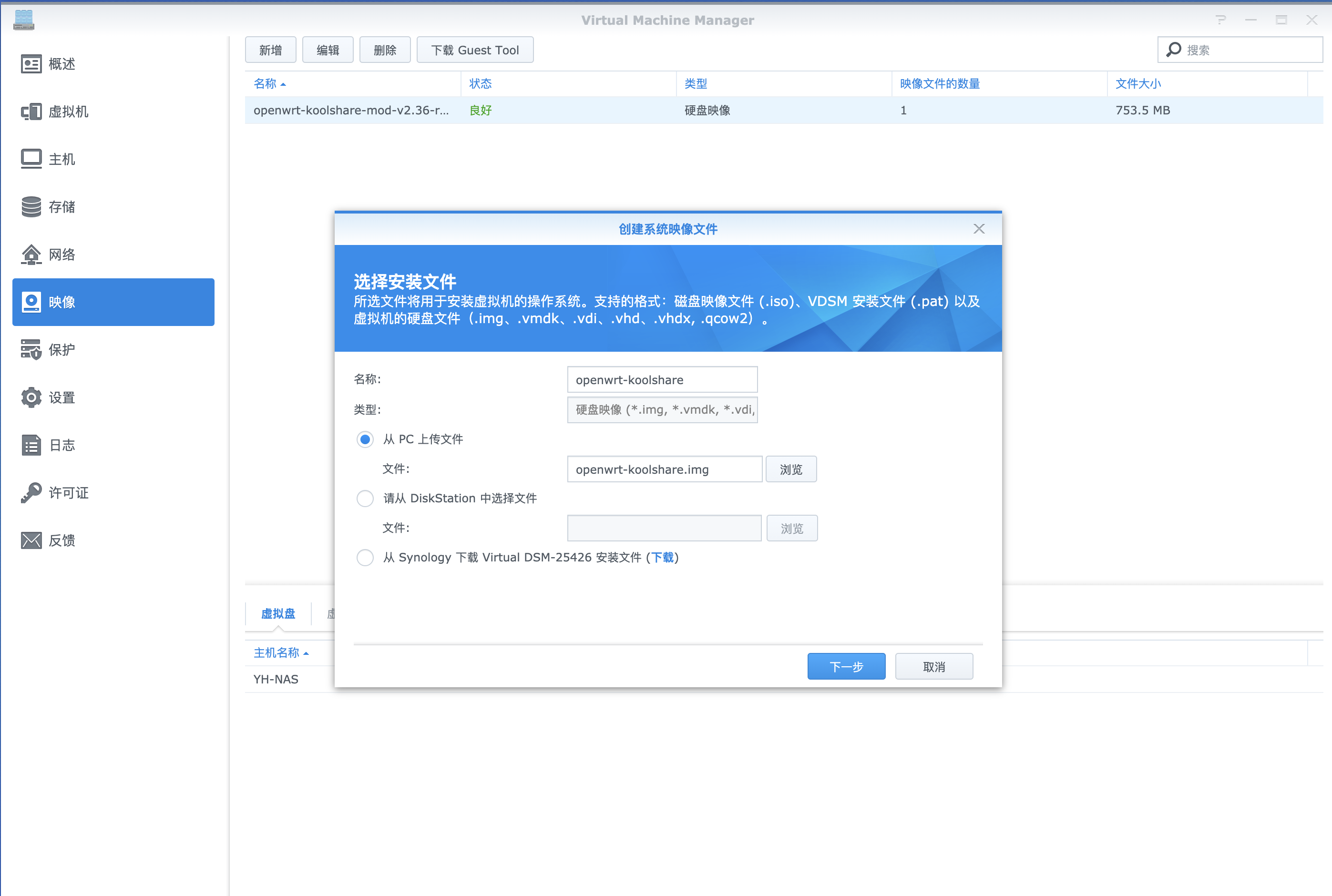
Task: Select the 主机 host monitor icon
Action: click(x=31, y=159)
